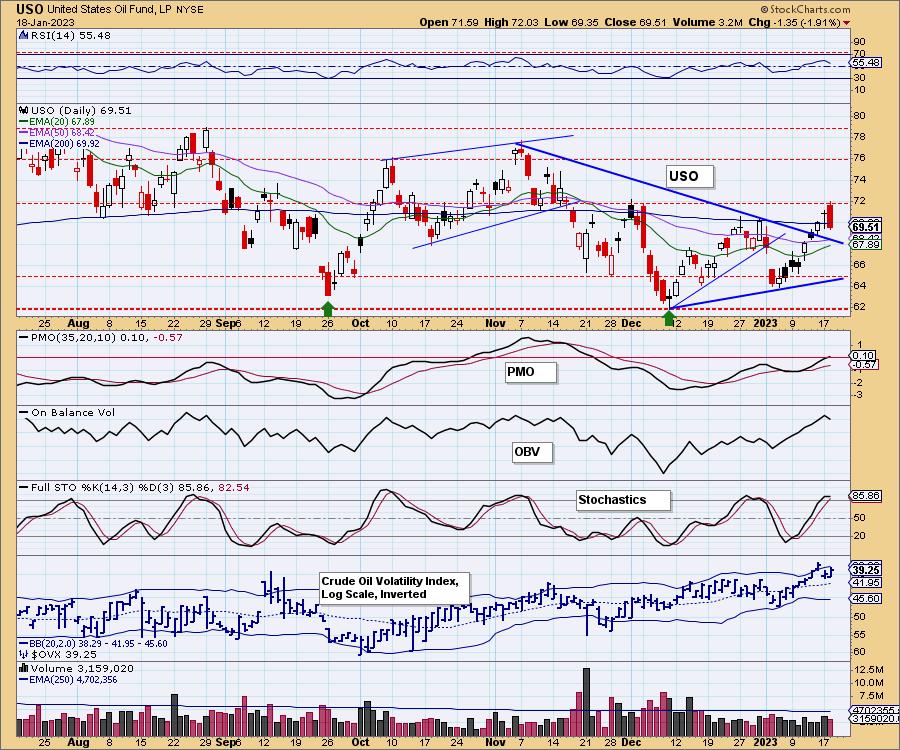Click the 'Close 69.51' value in the header

coord(635,22)
